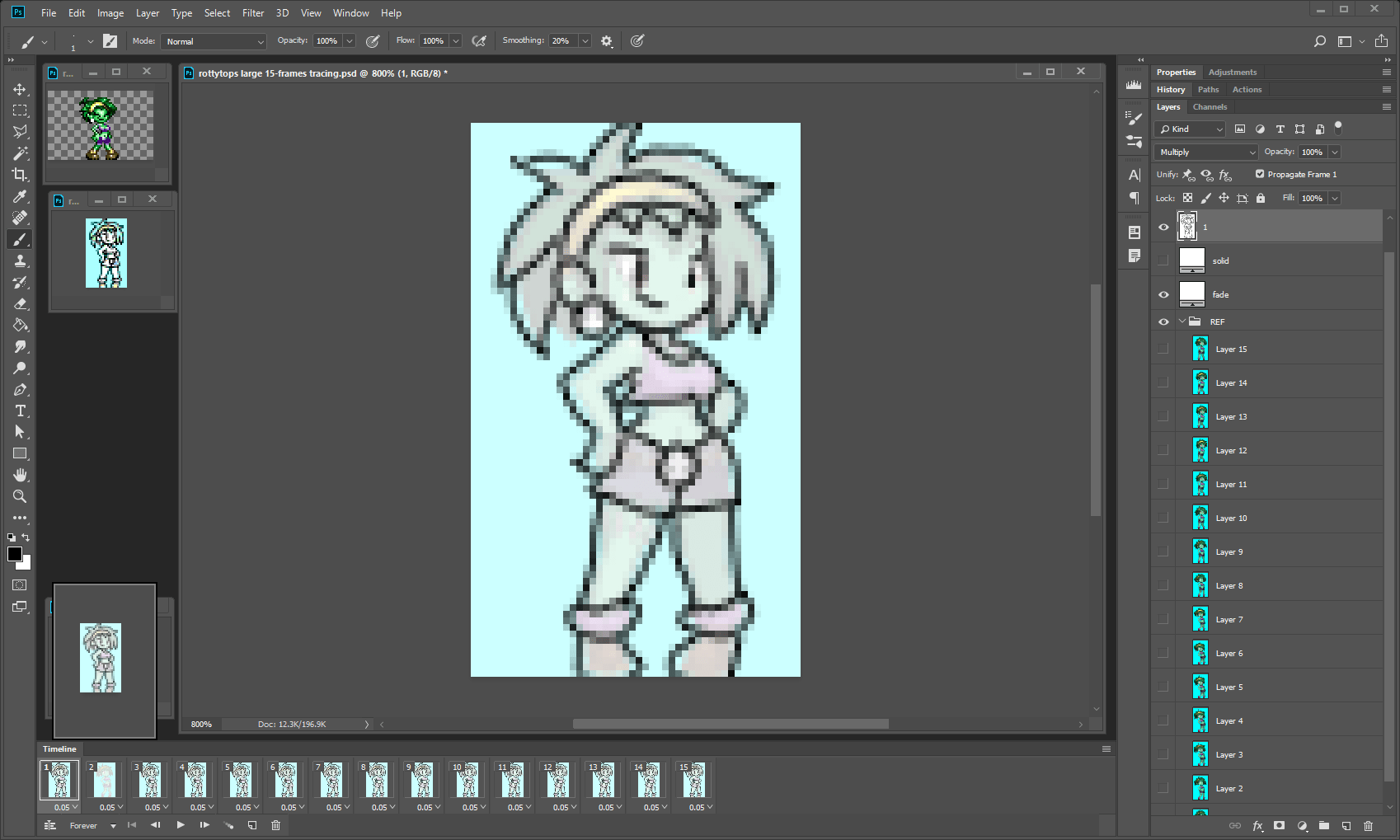Screen dimensions: 1400x840
Task: Open the Filter menu
Action: 253,13
